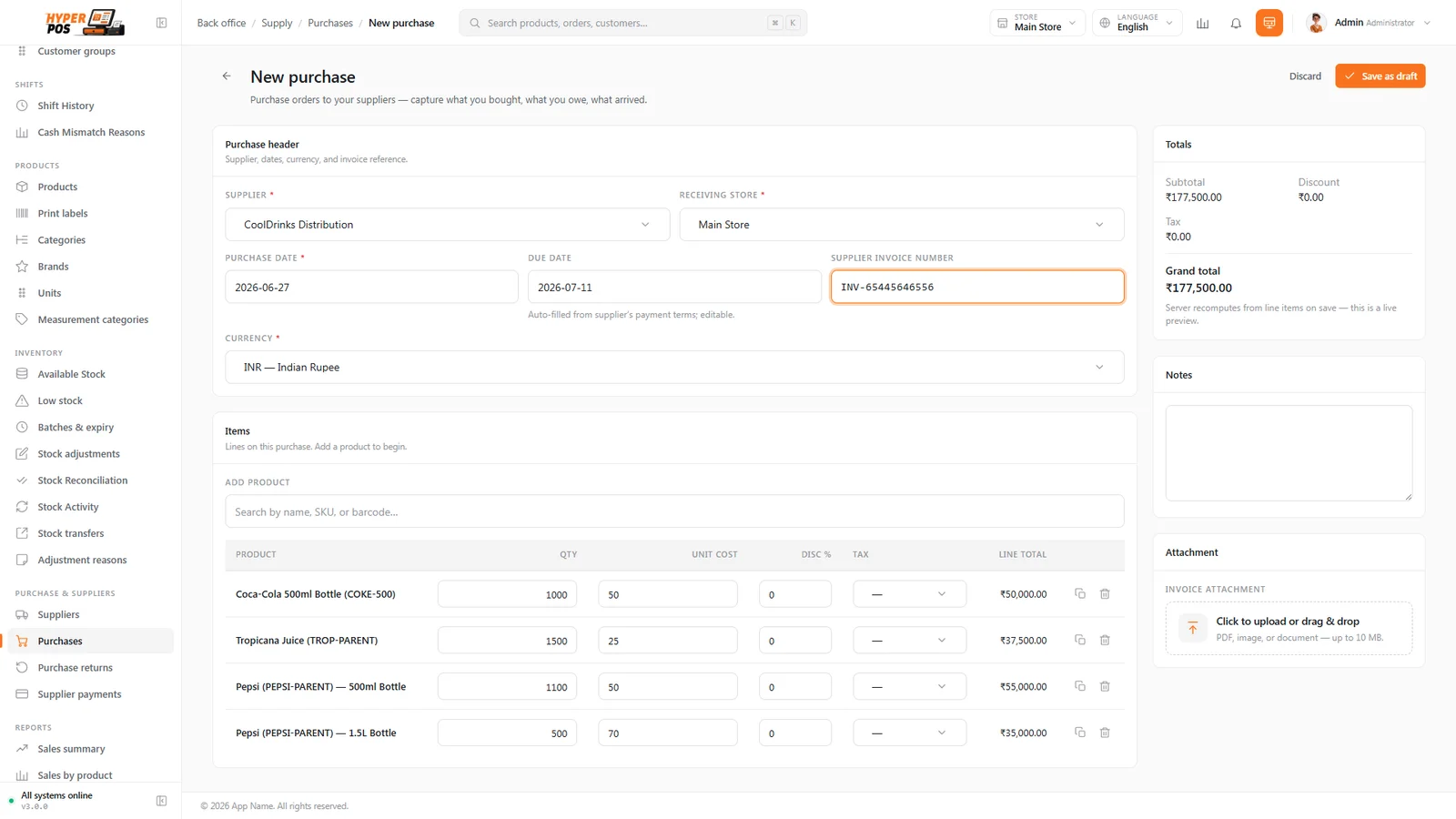Open the Supplier dropdown showing CoolDrinks Distribution

[x=448, y=225]
